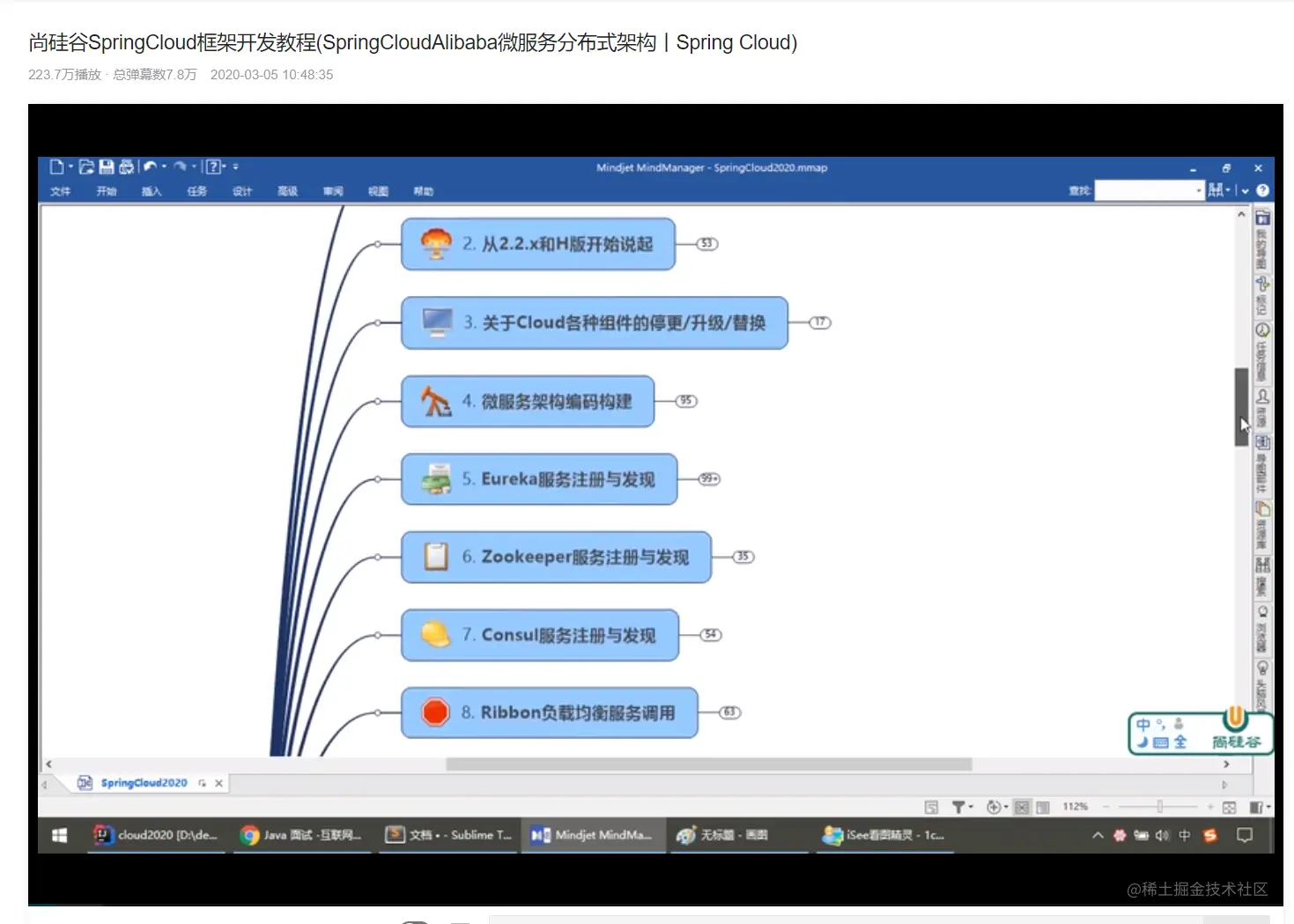The image size is (1294, 924).
Task: Click the binoculars find icon
Action: (1216, 190)
